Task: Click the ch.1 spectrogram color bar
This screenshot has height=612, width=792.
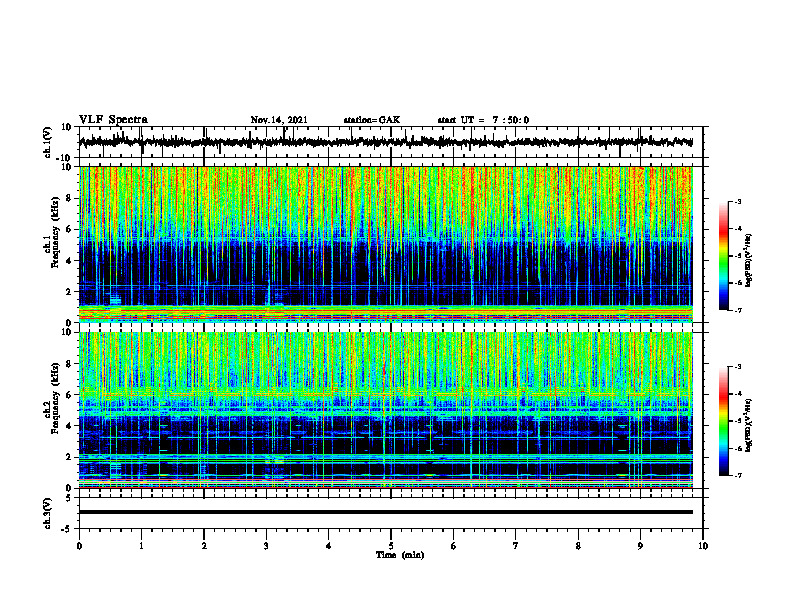Action: pyautogui.click(x=724, y=256)
